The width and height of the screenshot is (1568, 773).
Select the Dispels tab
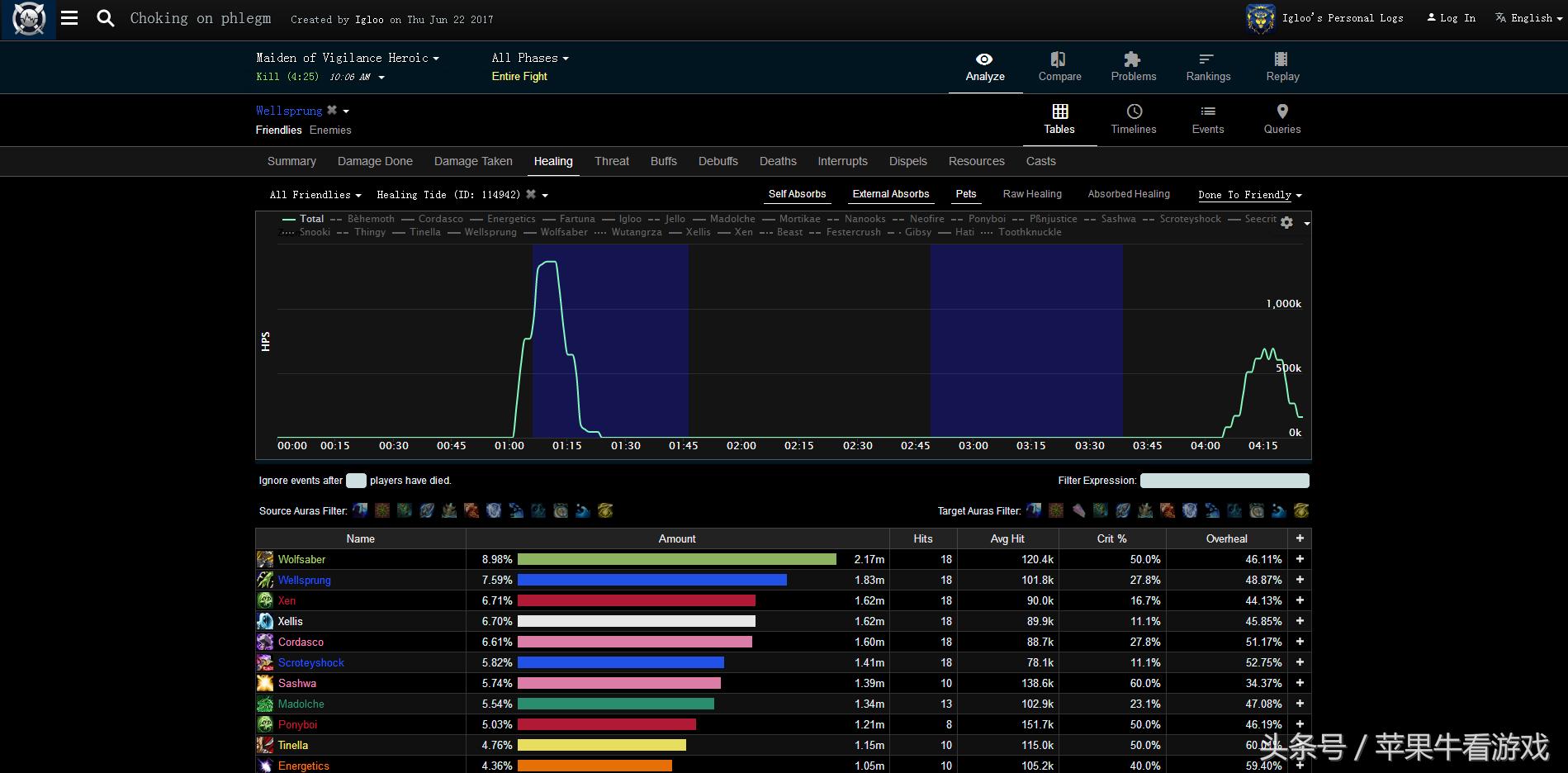point(907,161)
